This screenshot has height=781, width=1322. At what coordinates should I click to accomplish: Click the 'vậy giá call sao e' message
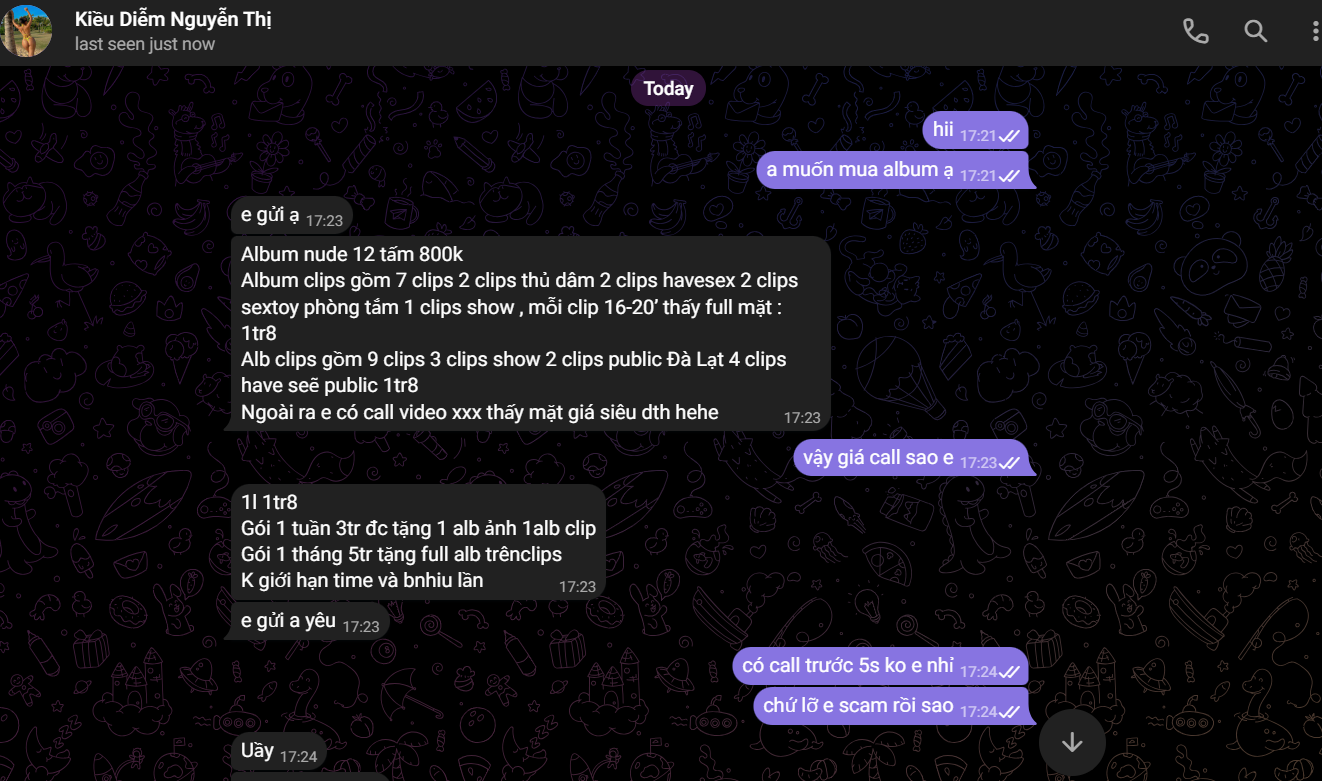click(x=911, y=458)
